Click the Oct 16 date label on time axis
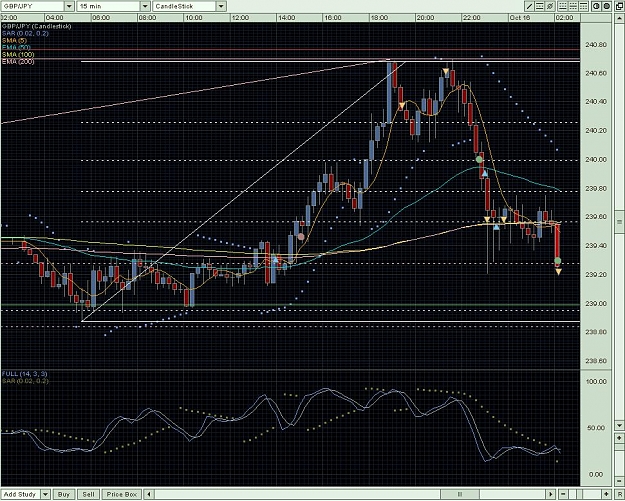 (520, 18)
